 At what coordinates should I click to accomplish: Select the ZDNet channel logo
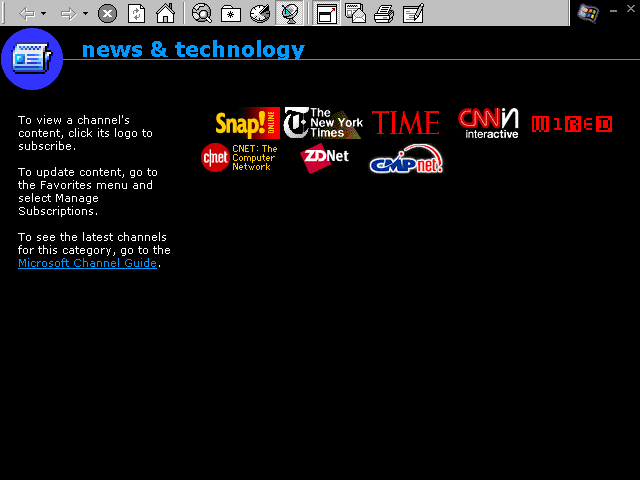[x=325, y=159]
